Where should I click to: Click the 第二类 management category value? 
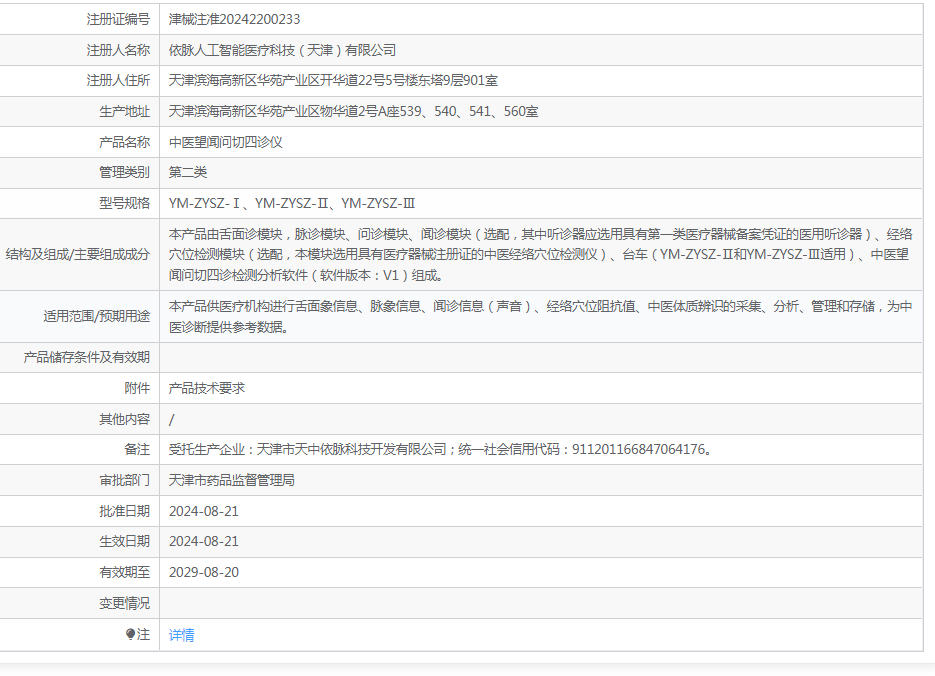(188, 172)
